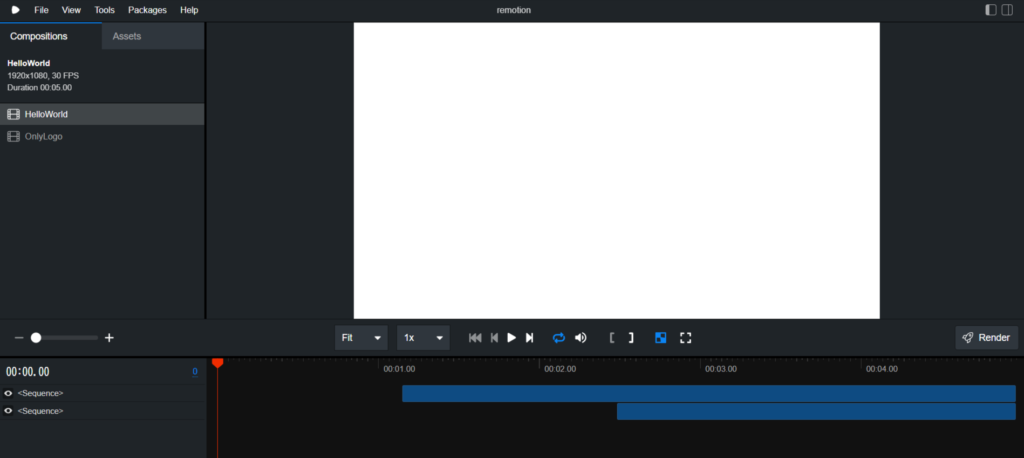The width and height of the screenshot is (1024, 458).
Task: Select the OnlyLogo composition
Action: pyautogui.click(x=44, y=136)
